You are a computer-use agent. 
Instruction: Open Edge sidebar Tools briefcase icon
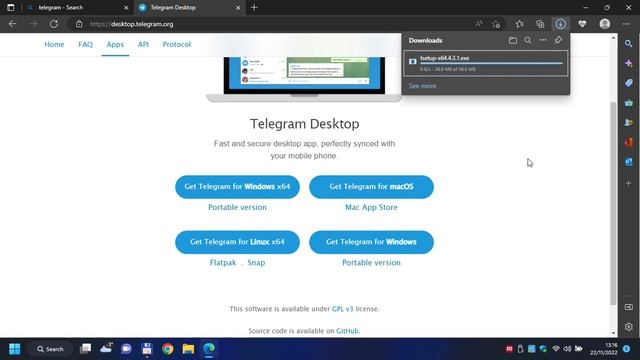click(x=629, y=103)
